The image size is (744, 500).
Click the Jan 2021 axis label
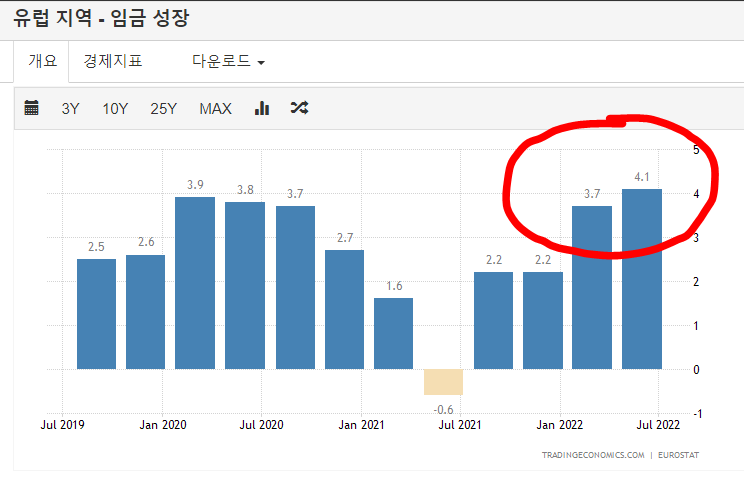362,425
